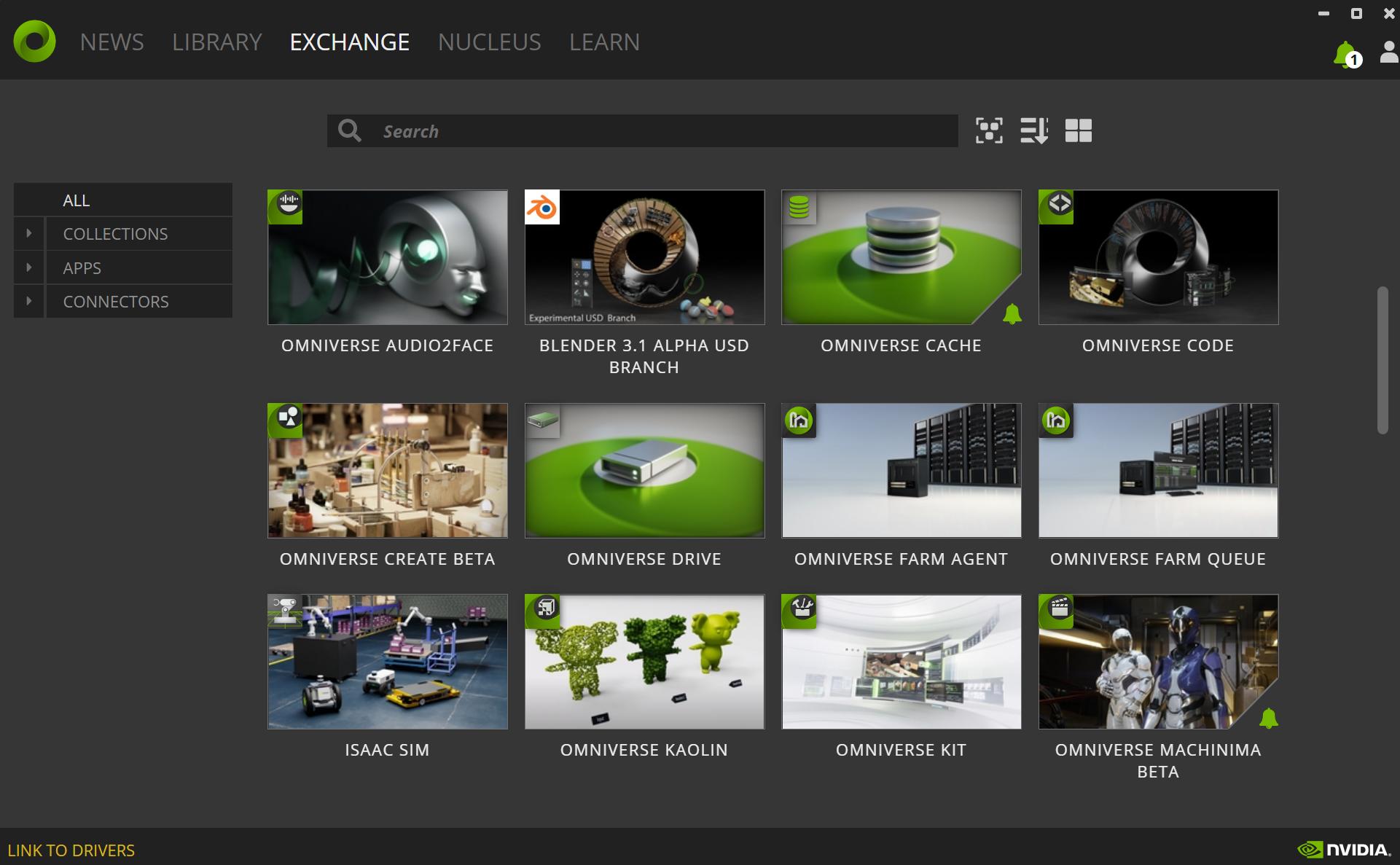Click the Blender logo badge icon
Screen dimensions: 1400x865
[x=542, y=208]
